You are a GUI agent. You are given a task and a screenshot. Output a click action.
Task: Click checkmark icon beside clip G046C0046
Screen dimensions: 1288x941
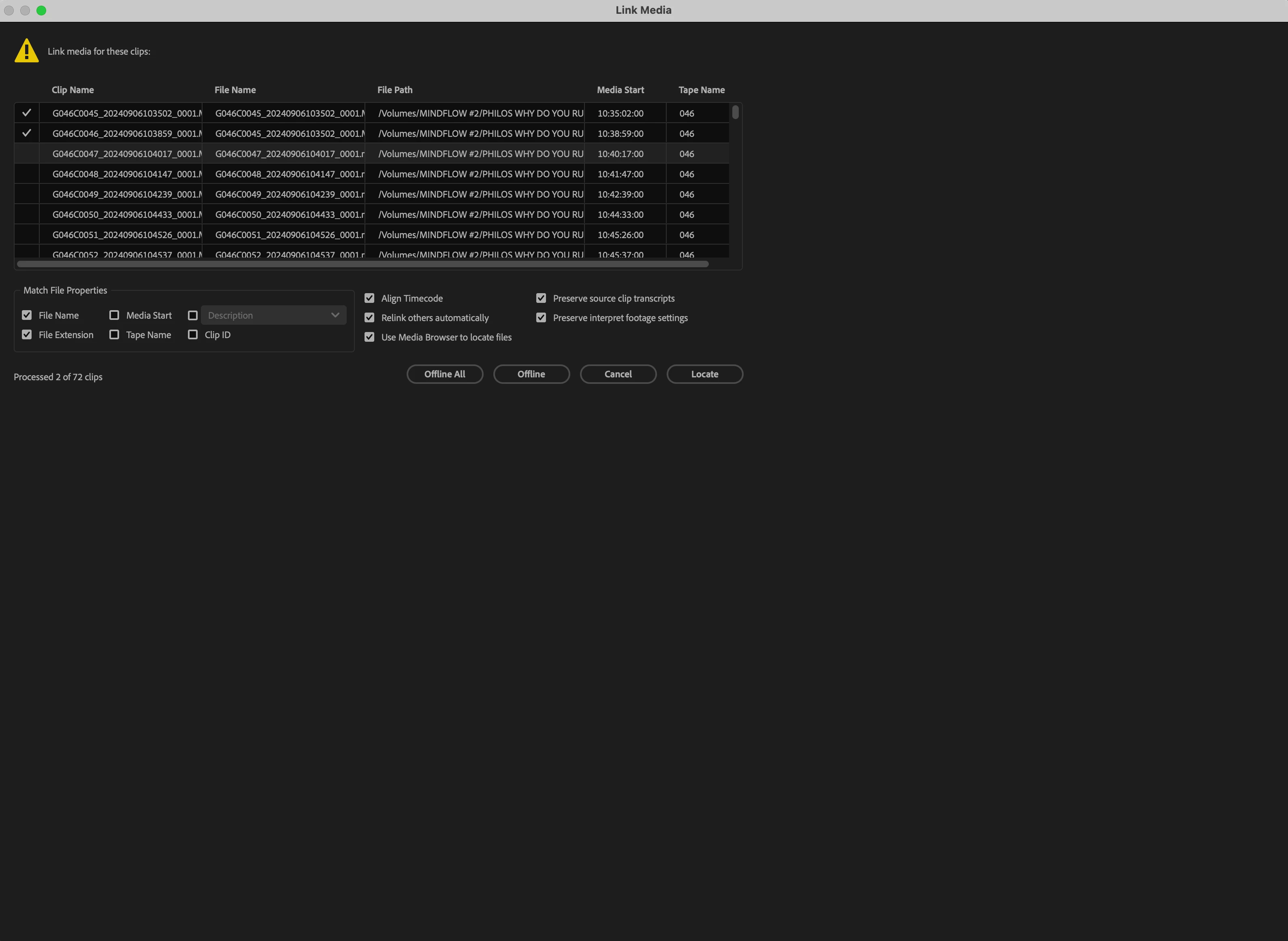26,133
